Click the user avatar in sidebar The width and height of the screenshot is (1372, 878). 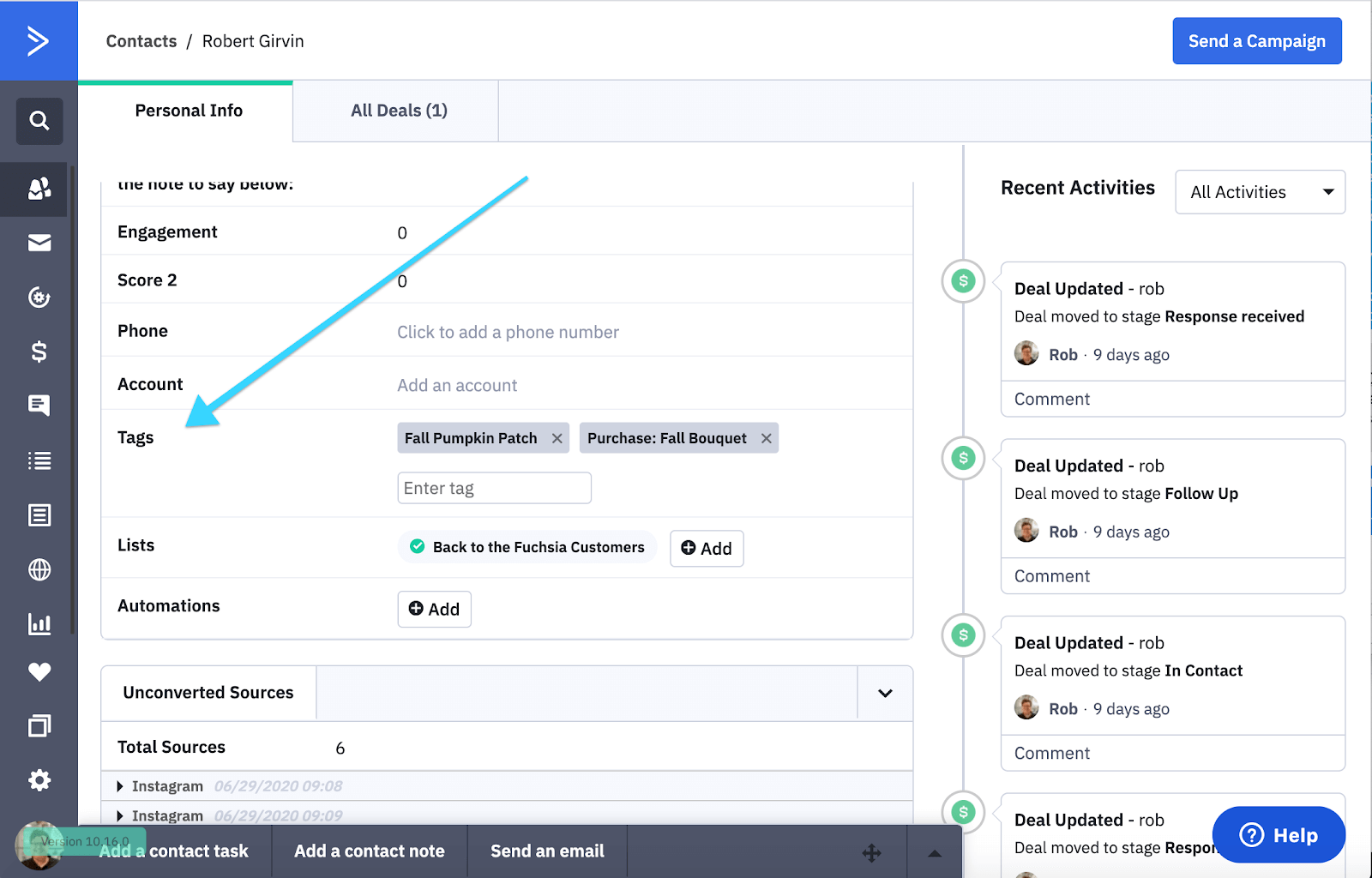tap(38, 845)
